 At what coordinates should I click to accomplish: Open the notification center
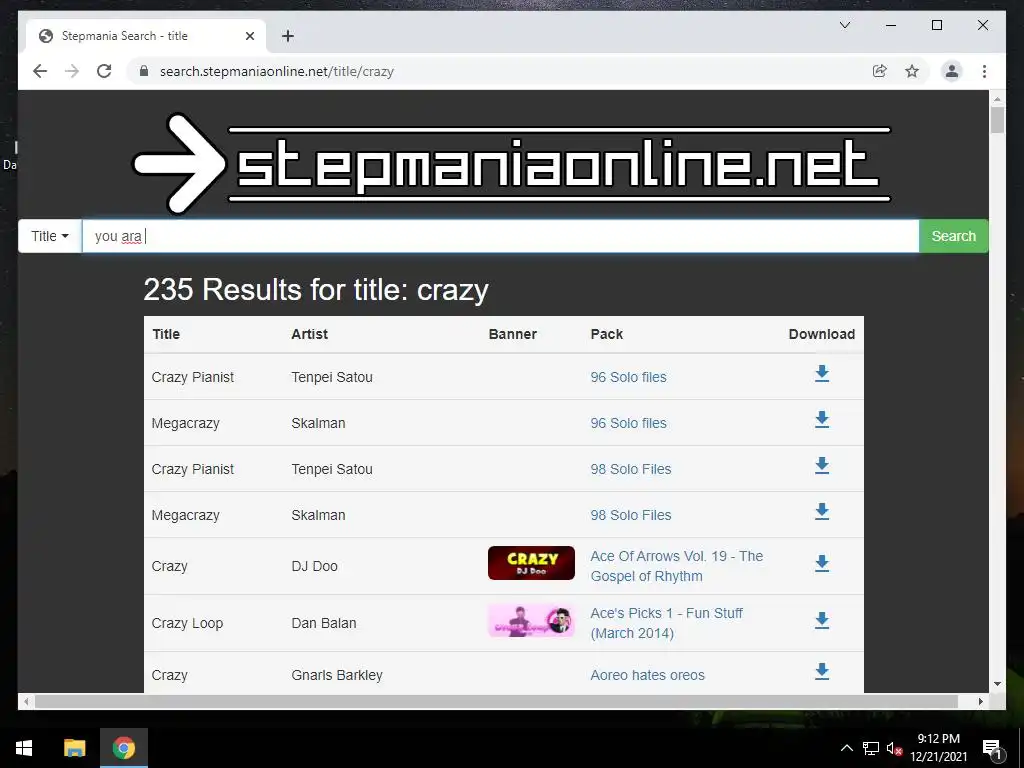[x=991, y=748]
